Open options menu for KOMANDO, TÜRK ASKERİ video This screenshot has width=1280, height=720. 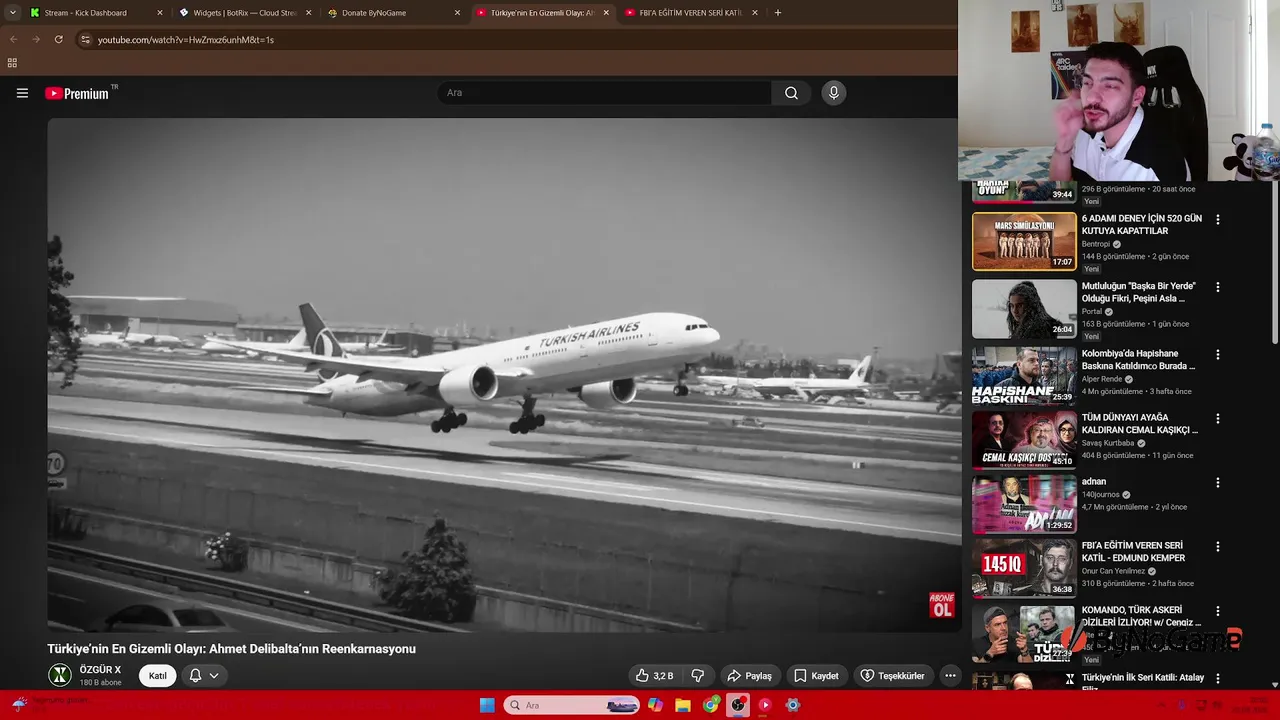[x=1217, y=610]
